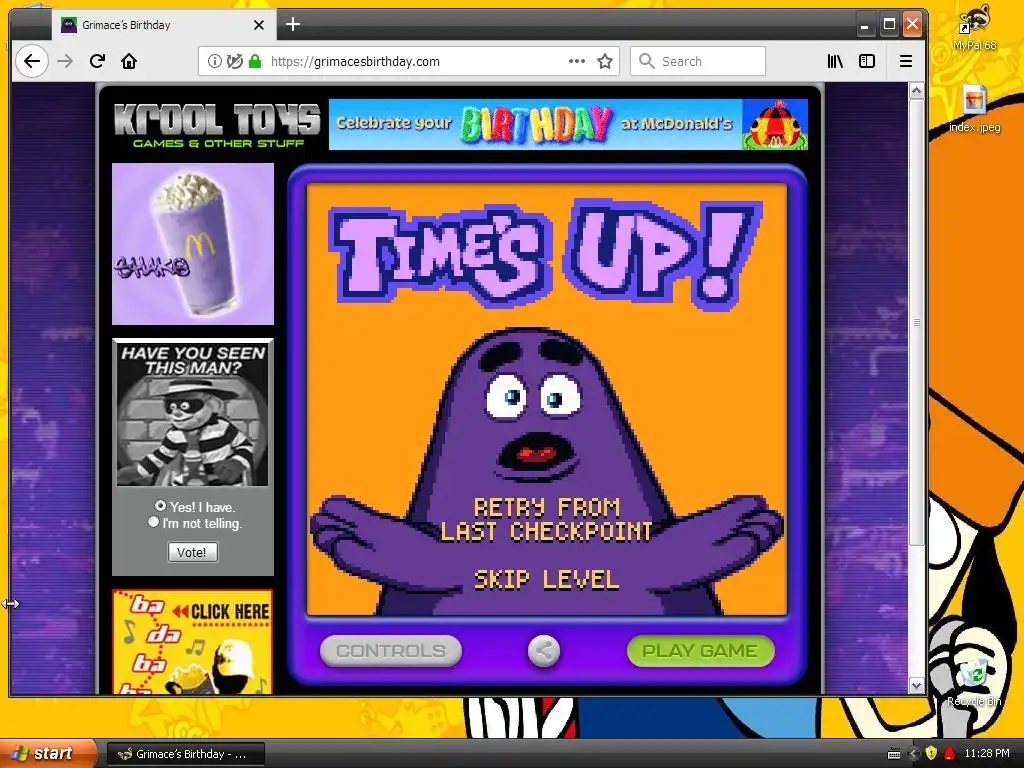Click Grimace's Birthday taskbar button
The image size is (1024, 768).
[x=185, y=754]
